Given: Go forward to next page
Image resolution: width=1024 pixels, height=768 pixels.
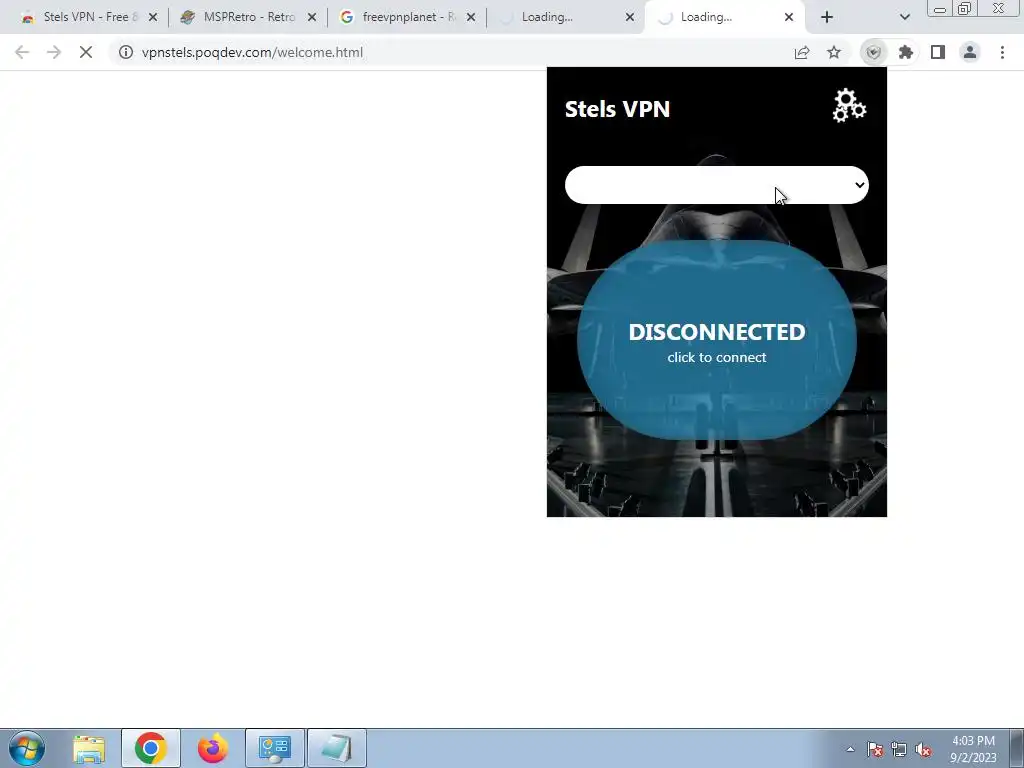Looking at the screenshot, I should (54, 52).
